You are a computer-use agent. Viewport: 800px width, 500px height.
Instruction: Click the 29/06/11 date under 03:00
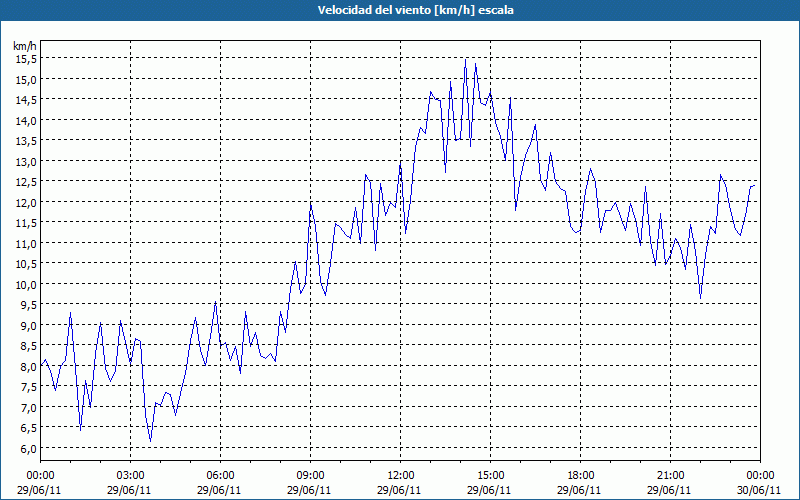pos(129,490)
